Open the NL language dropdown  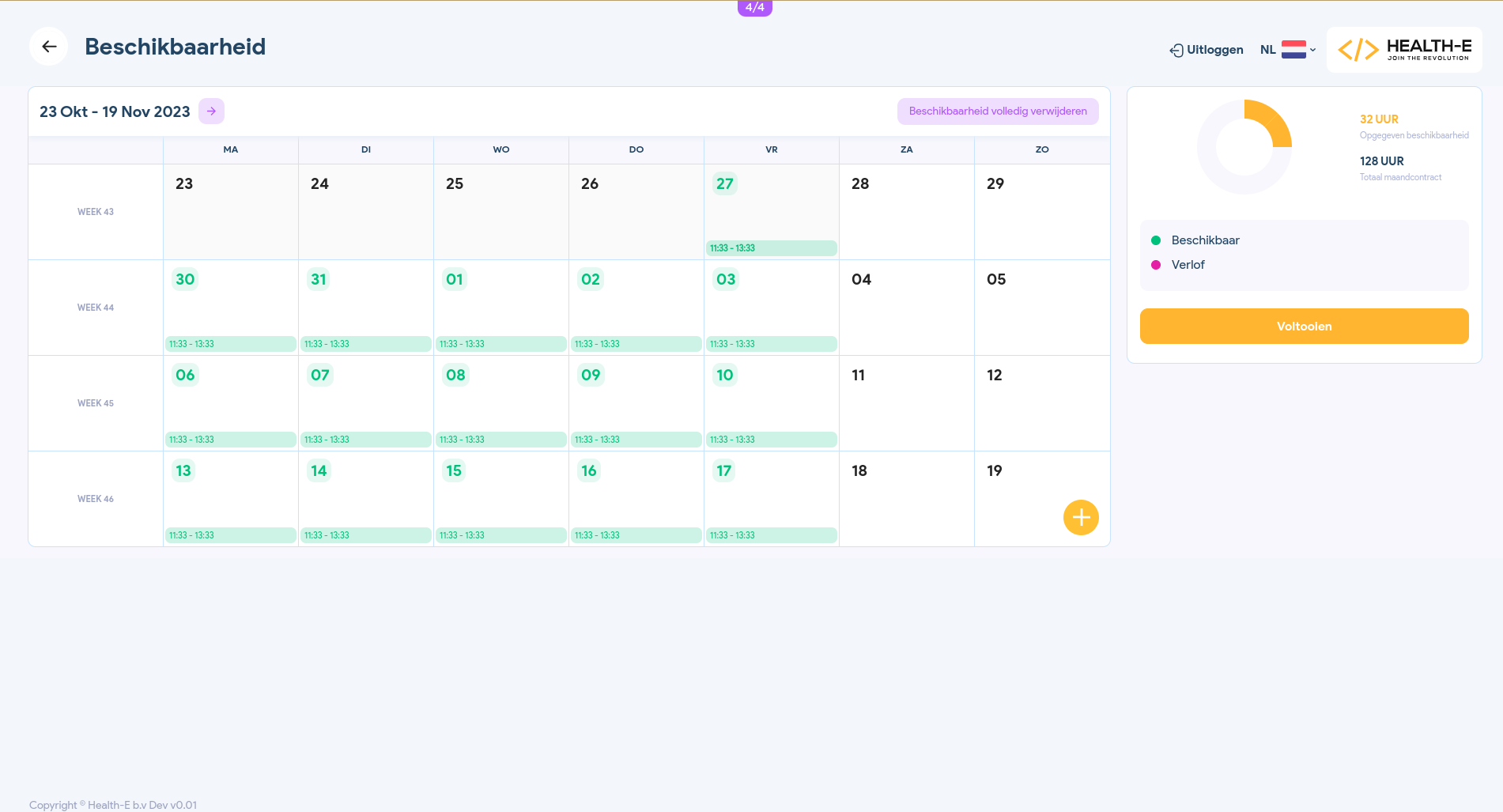pos(1288,50)
